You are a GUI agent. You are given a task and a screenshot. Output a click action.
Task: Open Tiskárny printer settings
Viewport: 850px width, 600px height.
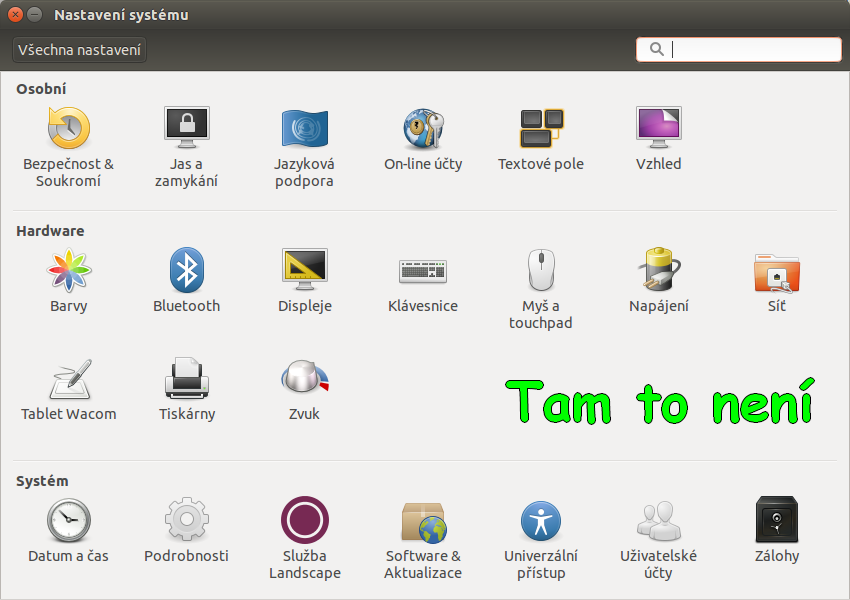click(x=186, y=389)
